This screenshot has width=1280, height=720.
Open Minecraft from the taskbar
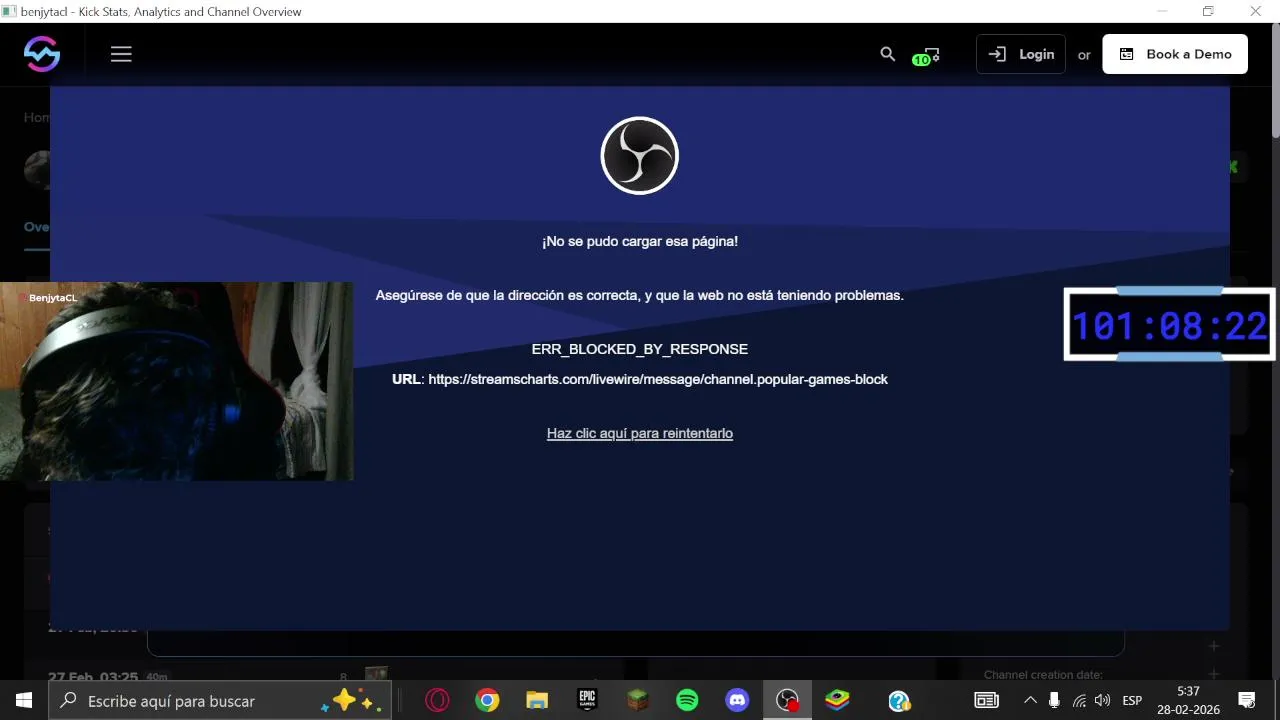point(637,700)
